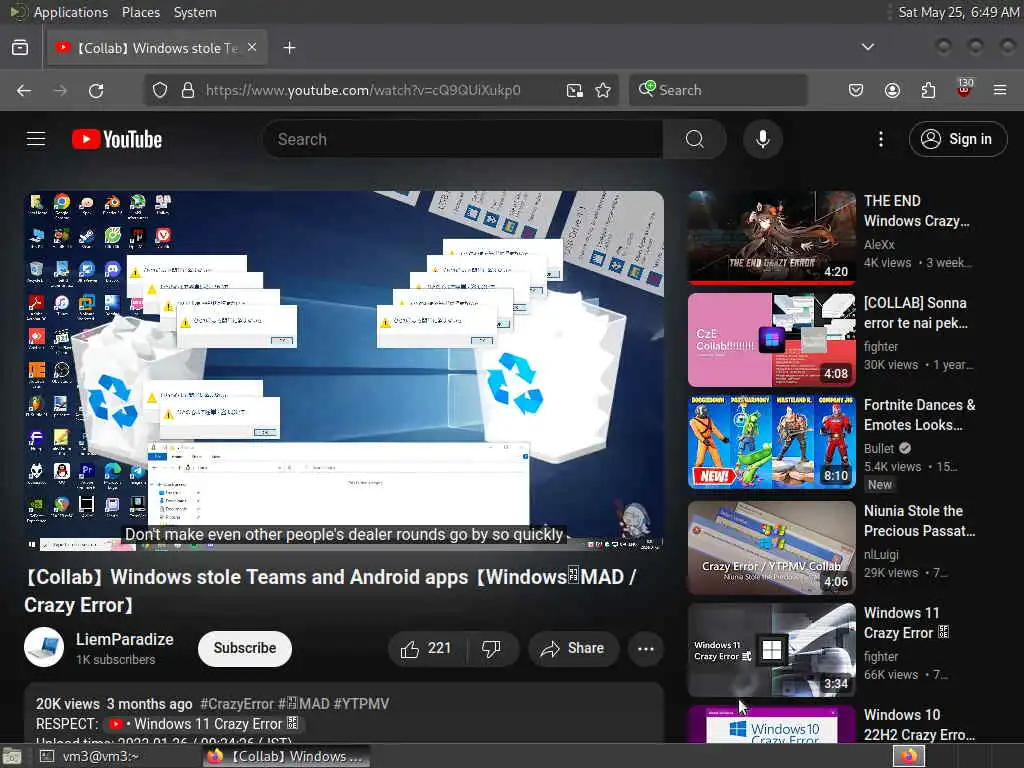Open Windows 11 Crazy Error thumbnail
Image resolution: width=1024 pixels, height=768 pixels.
pos(771,650)
